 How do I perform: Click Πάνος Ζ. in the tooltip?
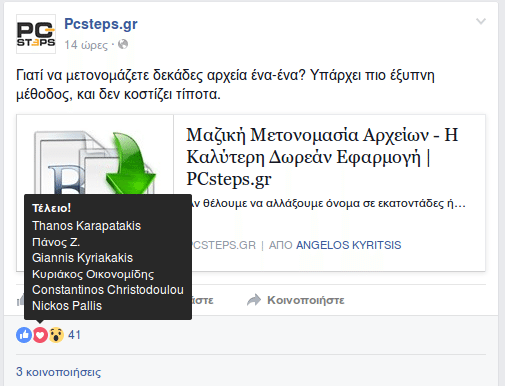click(56, 242)
